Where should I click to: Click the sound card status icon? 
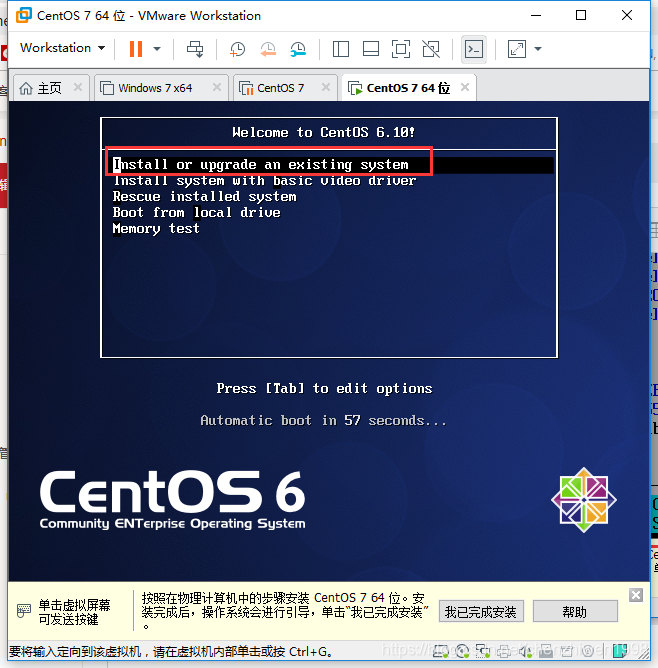point(525,651)
